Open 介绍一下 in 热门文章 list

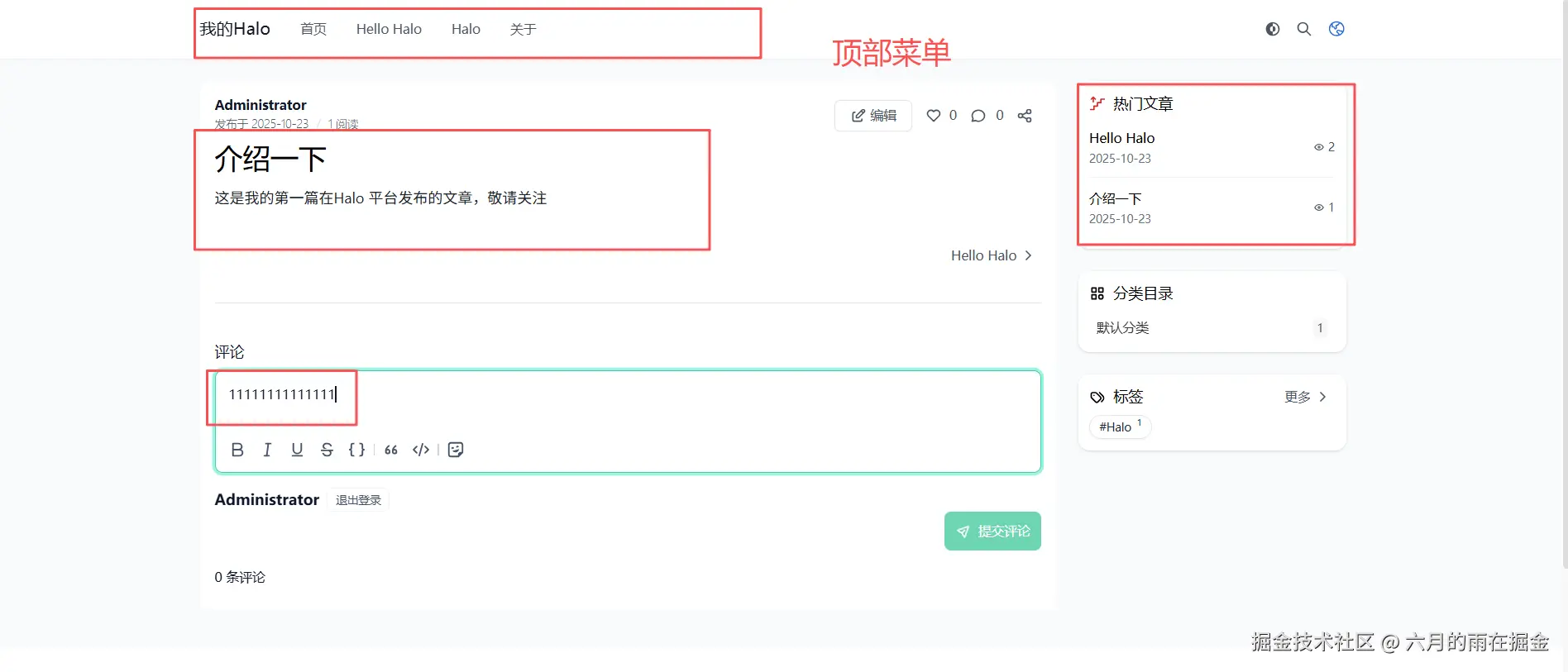(1115, 198)
